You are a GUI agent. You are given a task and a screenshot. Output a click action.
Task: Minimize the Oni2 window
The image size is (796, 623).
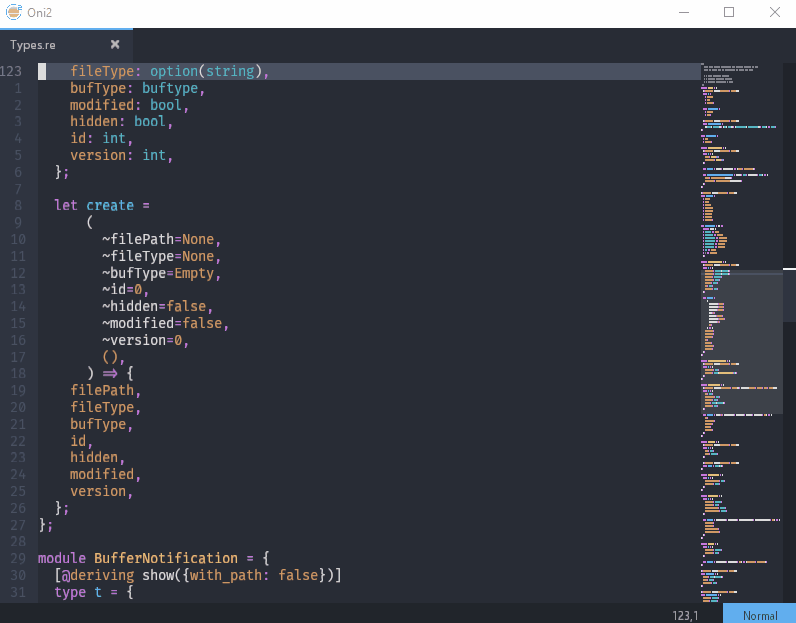coord(684,12)
